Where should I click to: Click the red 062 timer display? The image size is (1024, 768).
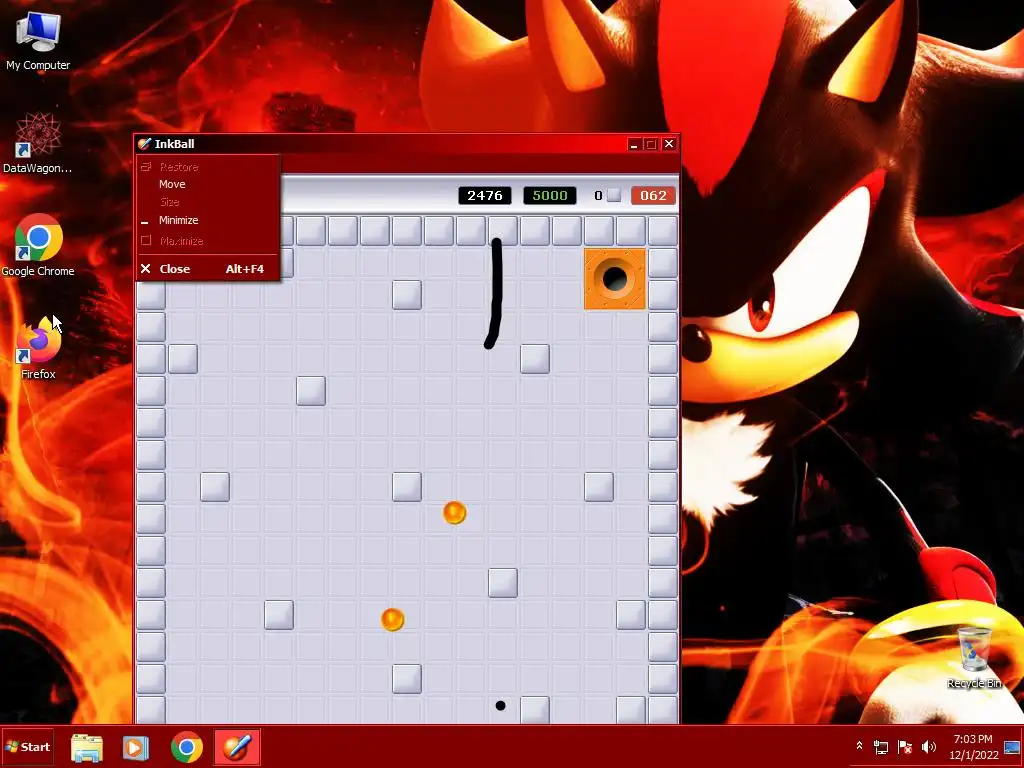[x=653, y=195]
